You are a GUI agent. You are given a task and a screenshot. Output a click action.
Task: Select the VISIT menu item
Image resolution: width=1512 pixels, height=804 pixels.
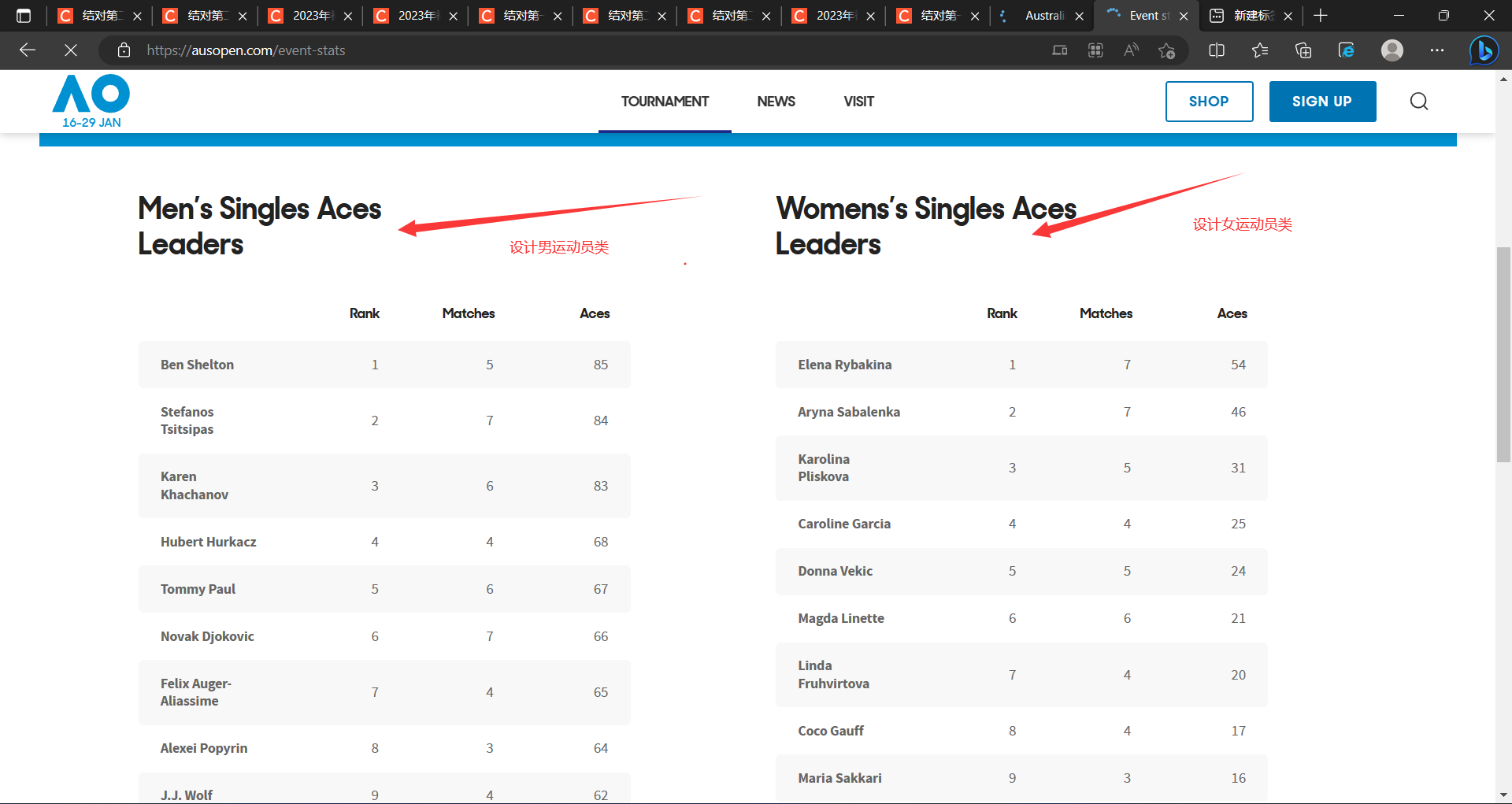point(858,102)
